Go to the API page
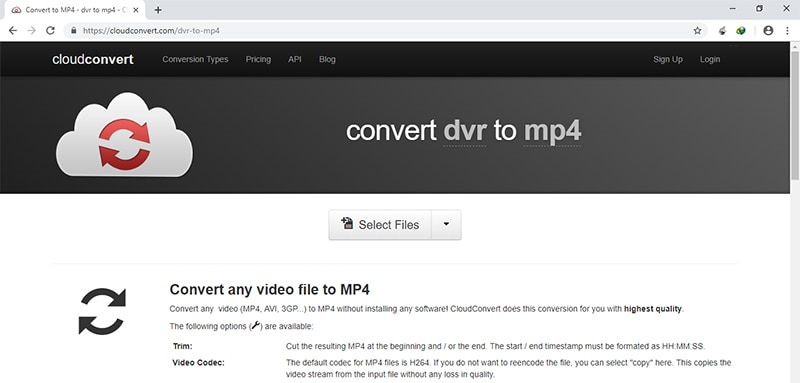The height and width of the screenshot is (383, 800). (294, 59)
